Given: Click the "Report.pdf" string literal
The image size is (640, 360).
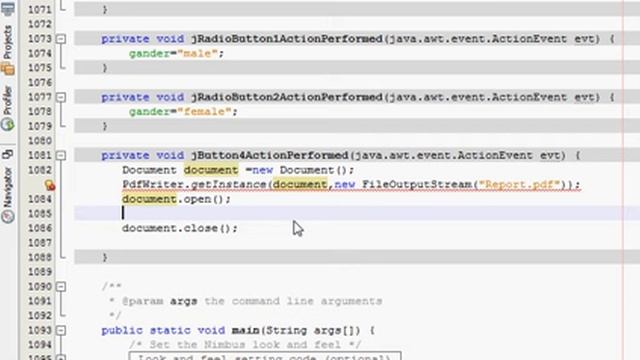Looking at the screenshot, I should (x=519, y=184).
